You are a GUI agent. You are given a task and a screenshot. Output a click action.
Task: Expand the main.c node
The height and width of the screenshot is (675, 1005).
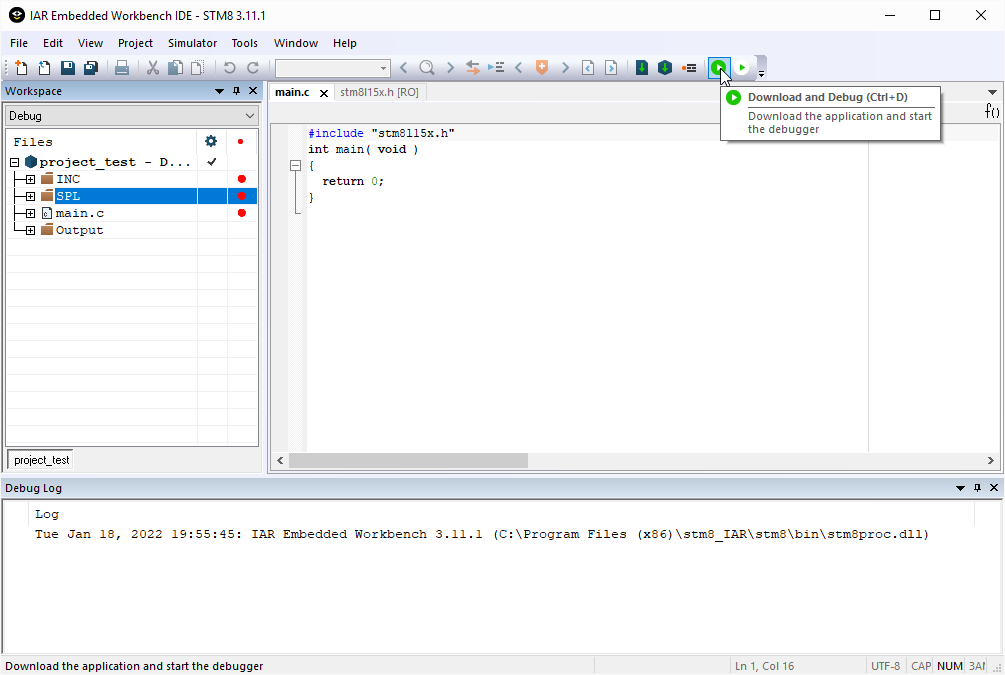(30, 213)
